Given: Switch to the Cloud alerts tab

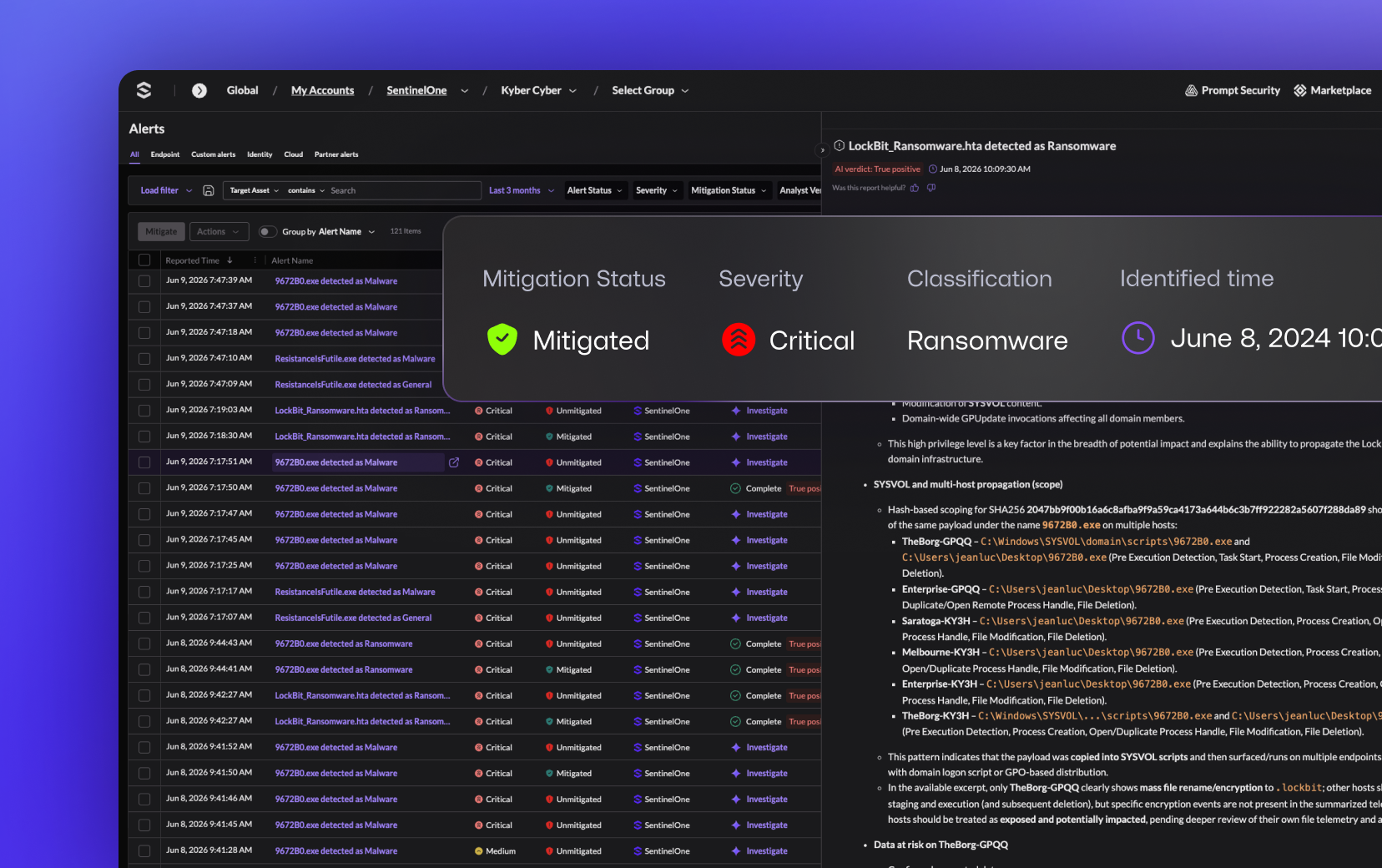Looking at the screenshot, I should point(294,154).
